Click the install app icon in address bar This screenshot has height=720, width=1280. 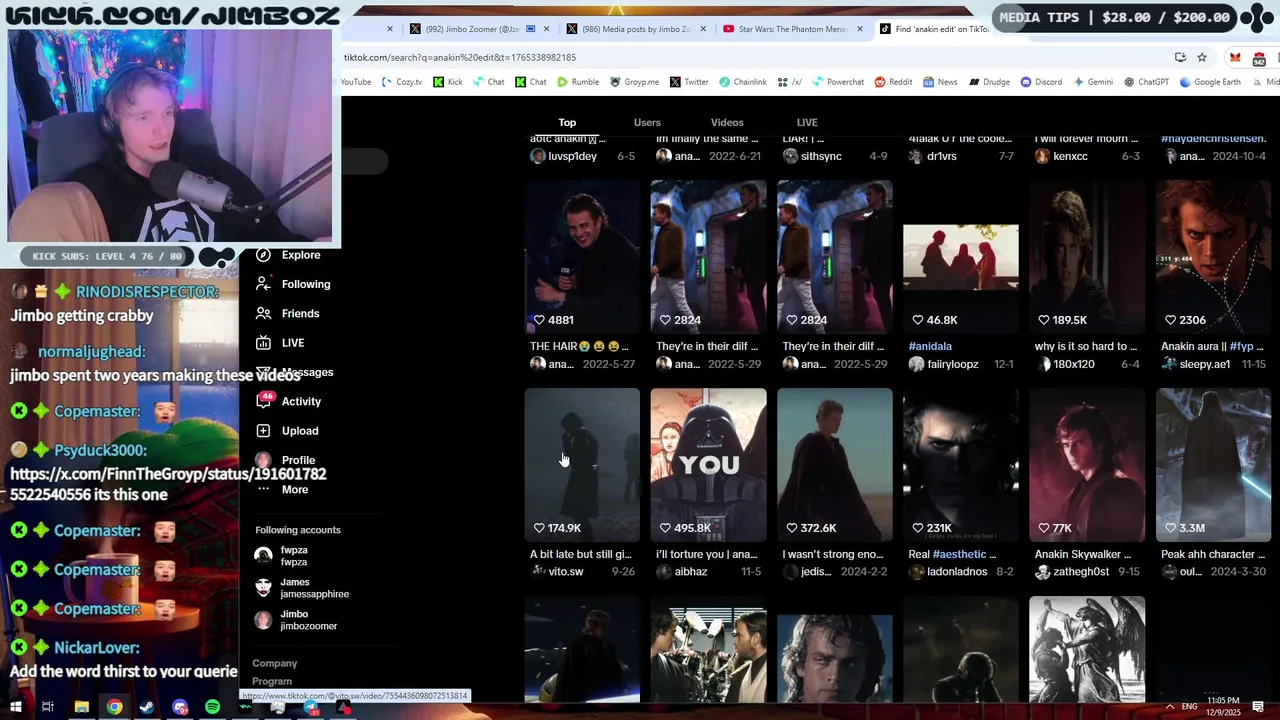click(1180, 57)
